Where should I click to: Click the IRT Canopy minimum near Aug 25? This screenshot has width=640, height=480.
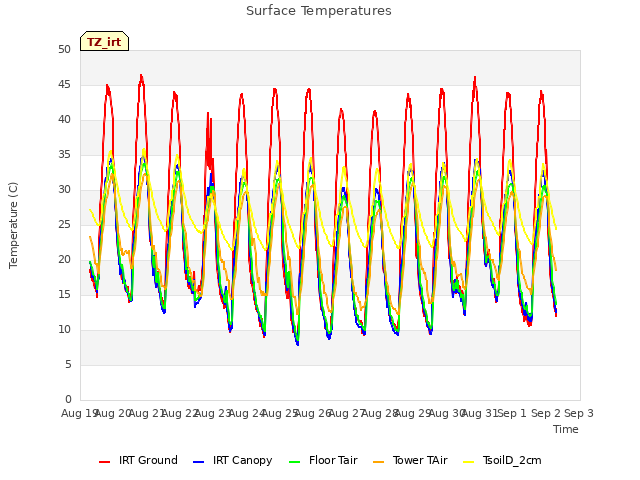tap(298, 344)
